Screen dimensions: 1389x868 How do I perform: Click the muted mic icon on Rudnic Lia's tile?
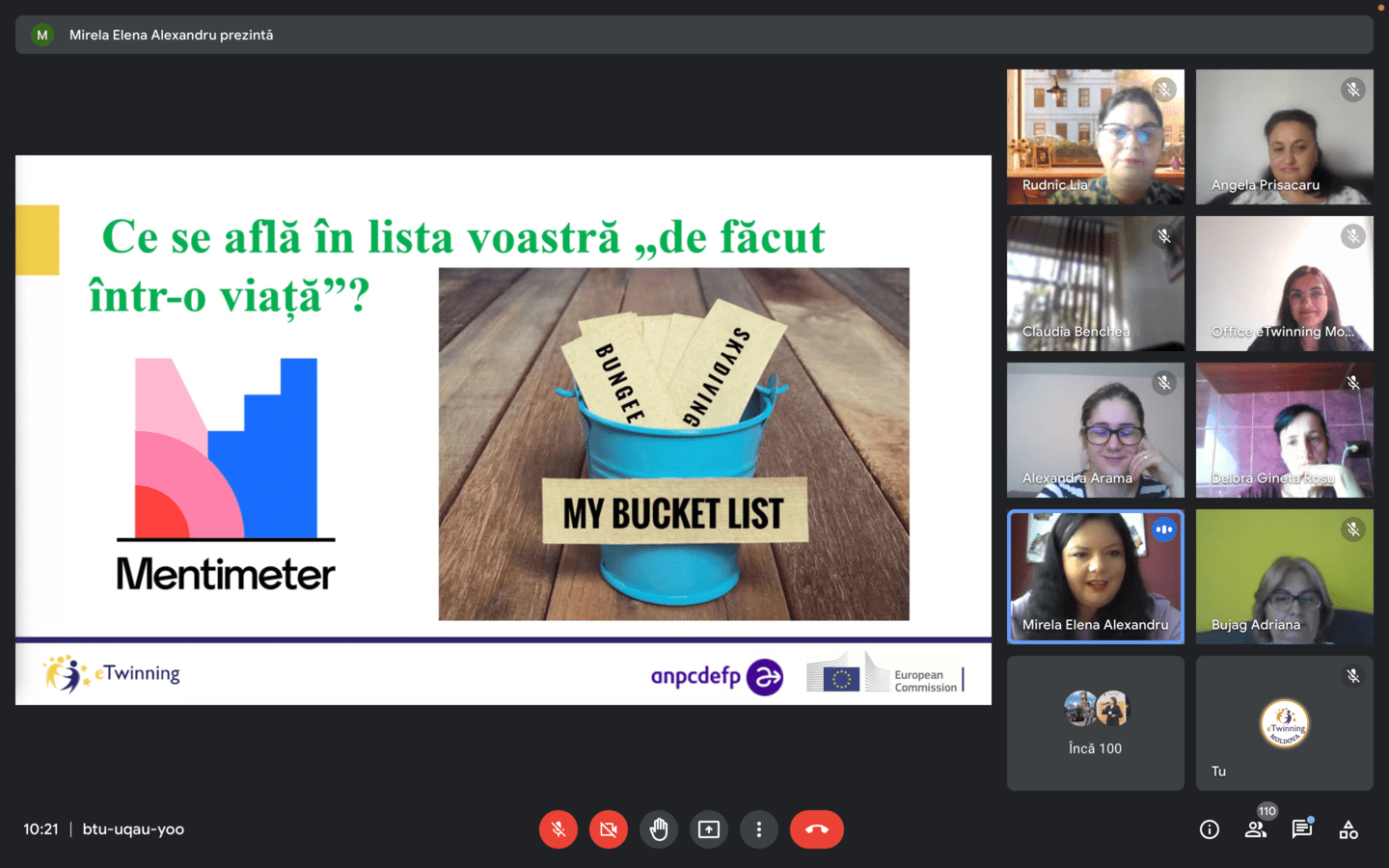pyautogui.click(x=1164, y=90)
